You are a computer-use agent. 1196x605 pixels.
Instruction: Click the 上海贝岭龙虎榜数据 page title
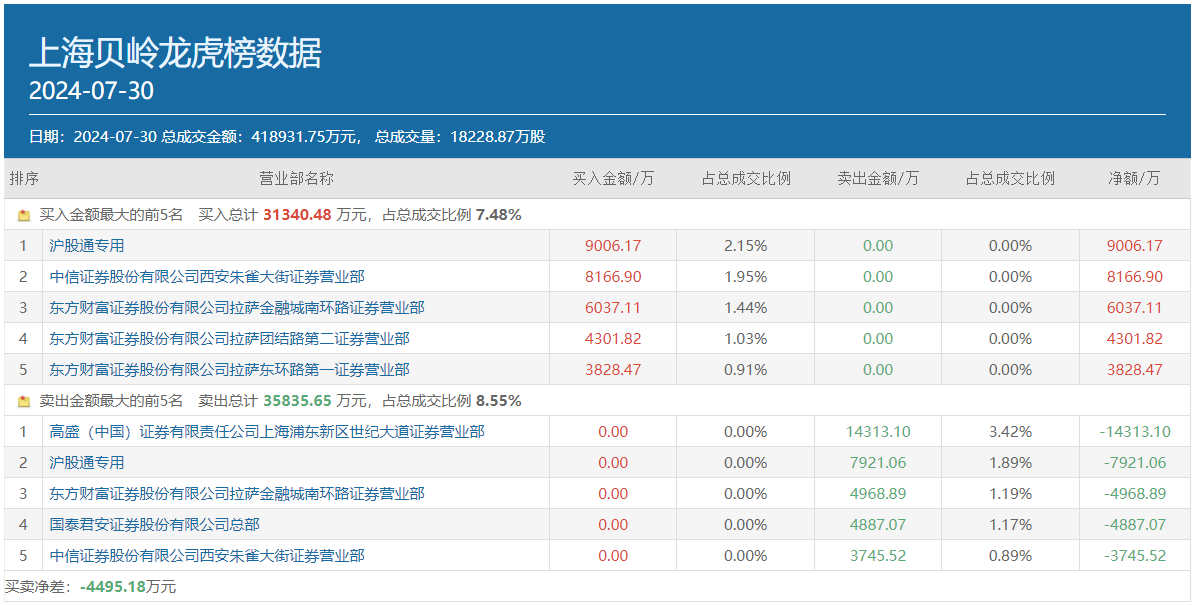(175, 53)
